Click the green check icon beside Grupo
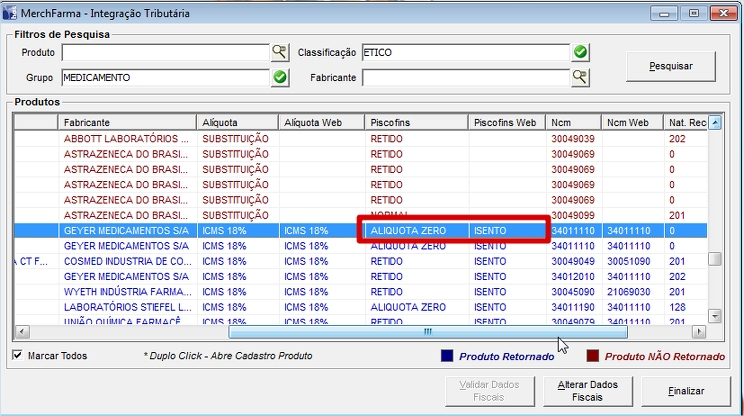 280,77
